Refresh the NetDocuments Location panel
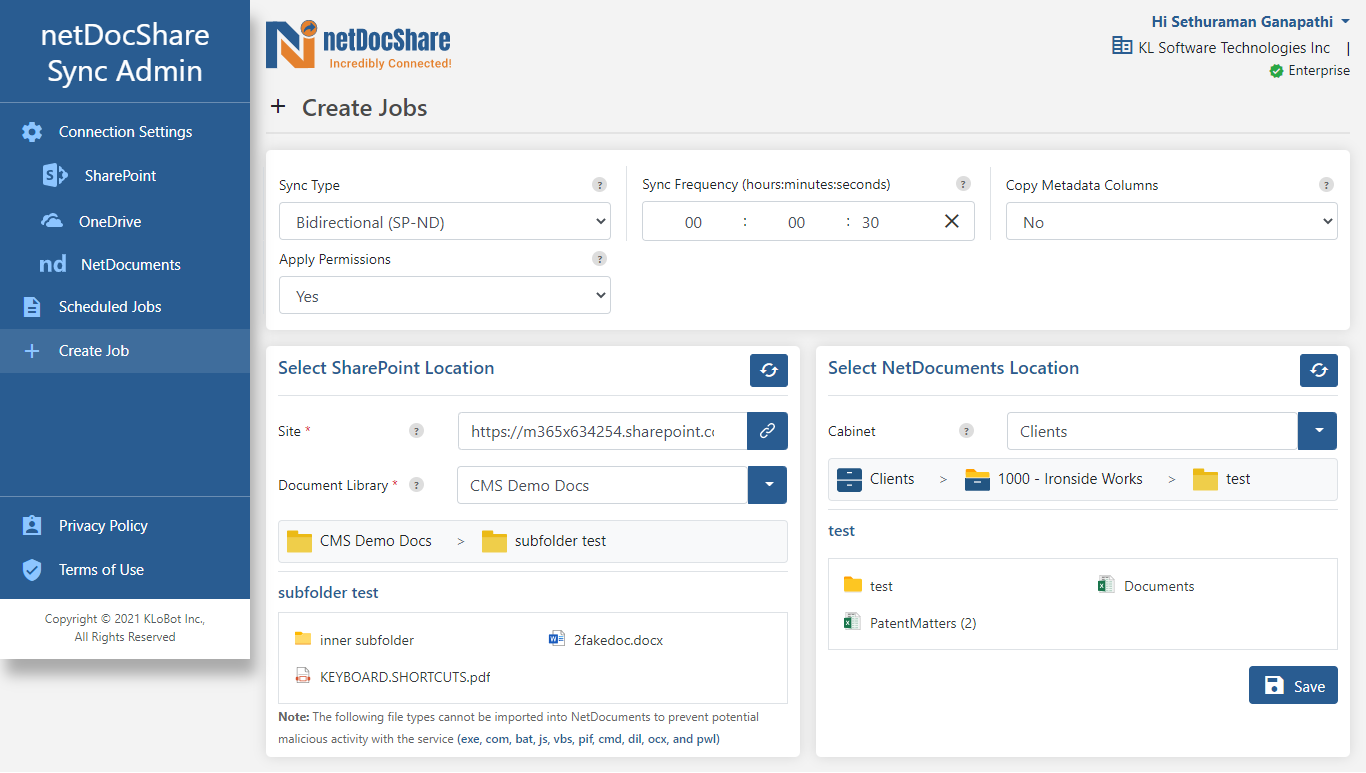Image resolution: width=1366 pixels, height=773 pixels. pos(1319,370)
